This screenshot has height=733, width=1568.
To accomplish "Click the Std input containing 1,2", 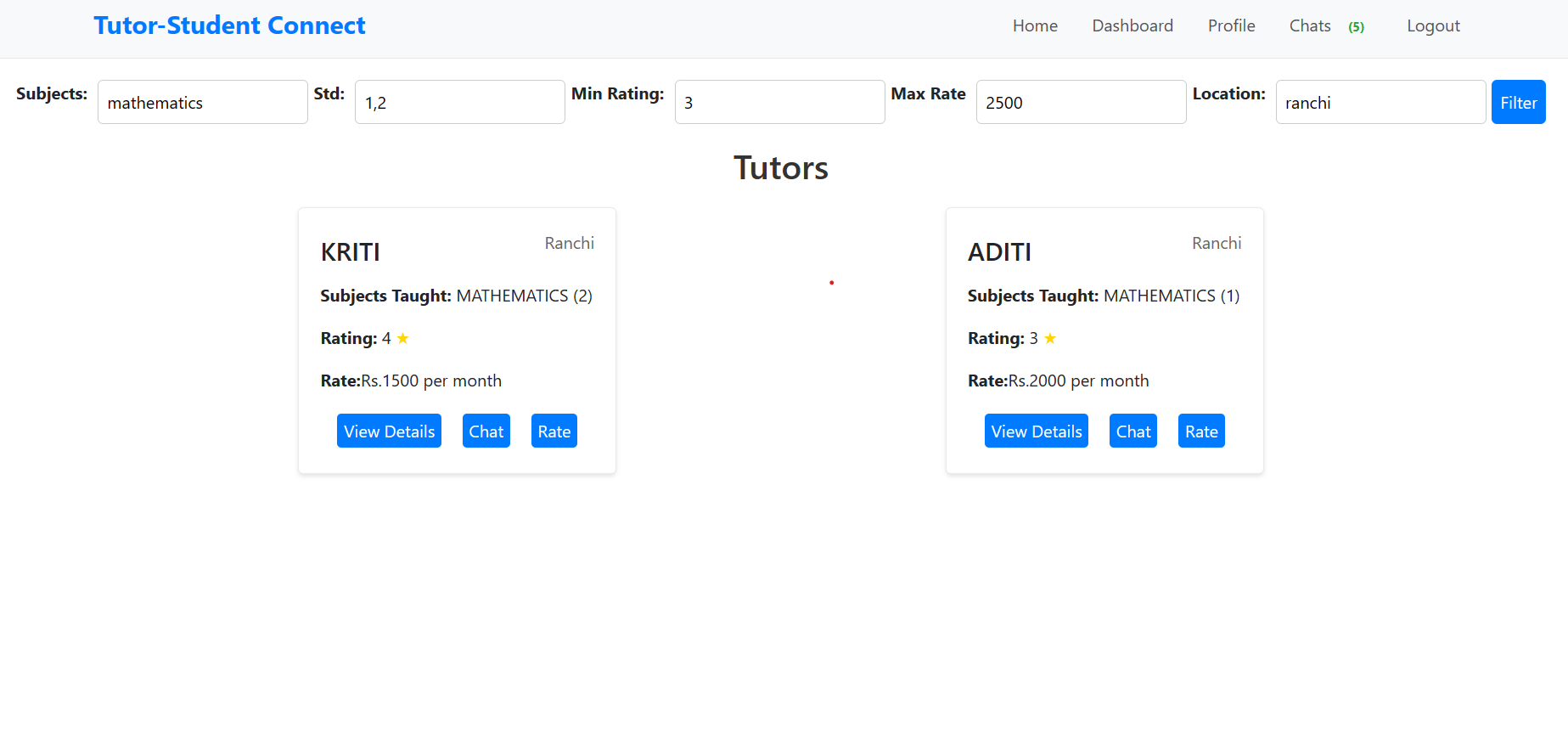I will (459, 103).
